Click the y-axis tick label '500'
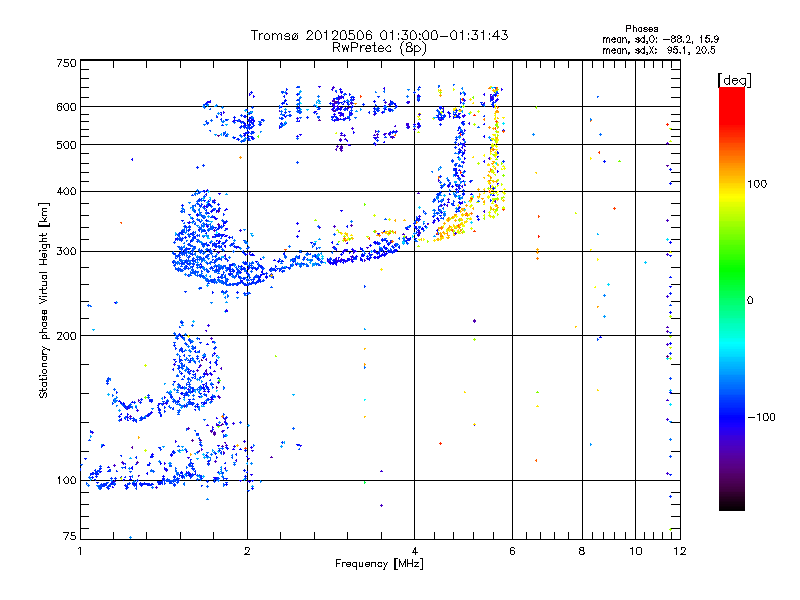Viewport: 800px width, 600px height. coord(66,145)
